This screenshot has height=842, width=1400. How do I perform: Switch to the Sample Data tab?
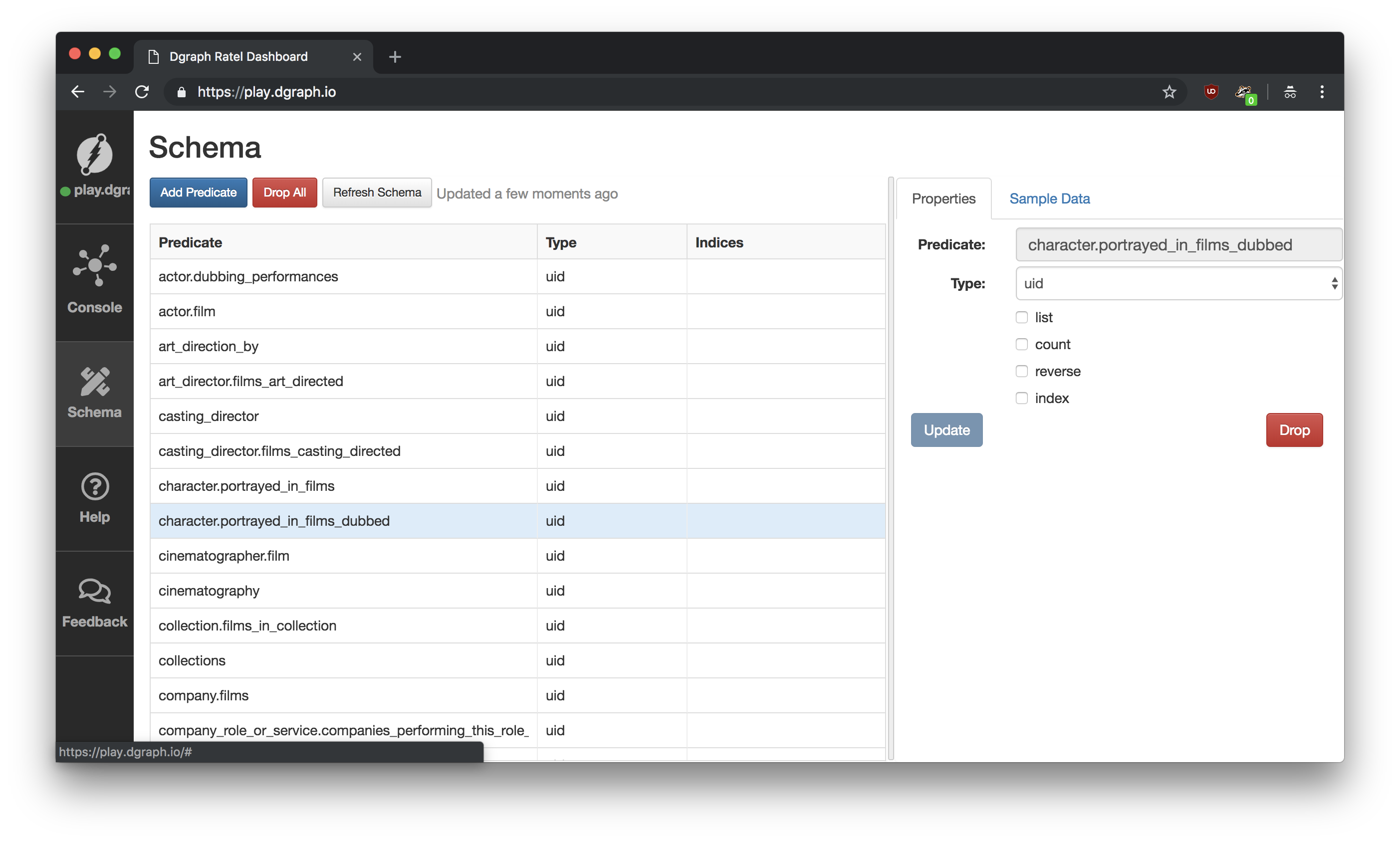[1049, 198]
